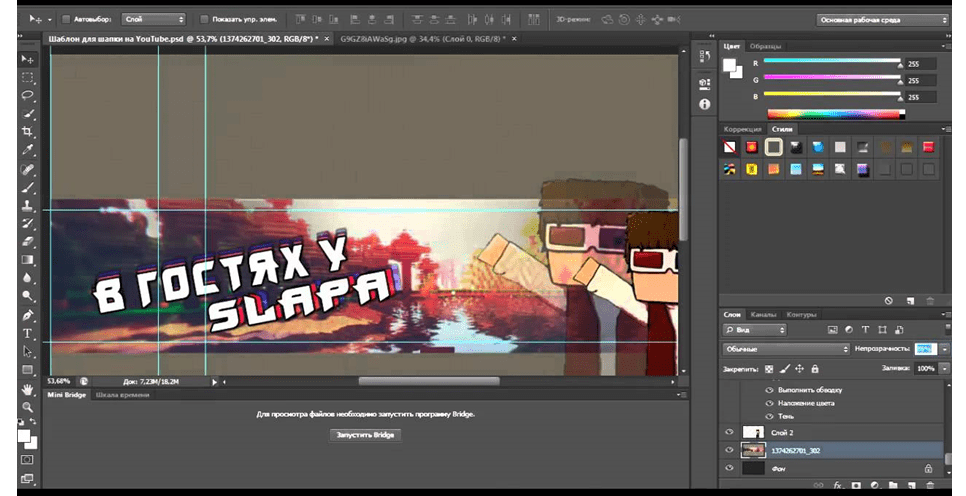Select the History Brush tool
Viewport: 966px width, 496px height.
(27, 224)
